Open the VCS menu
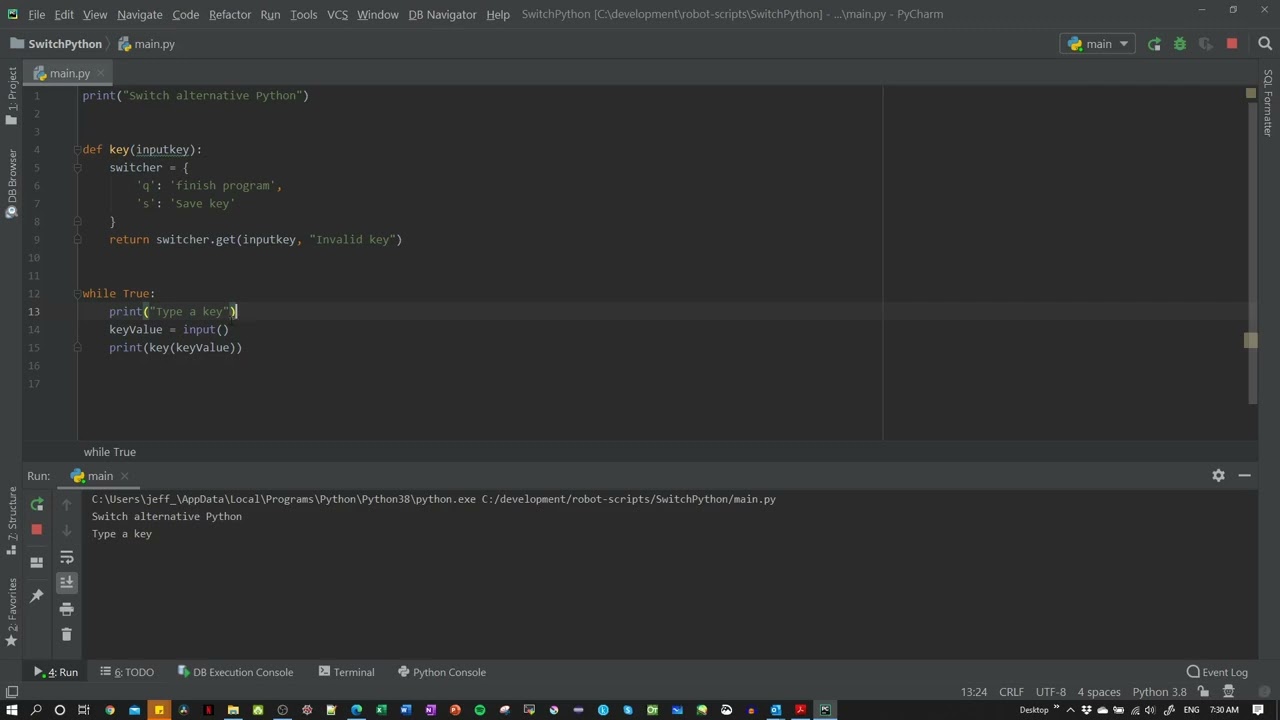 pos(337,14)
